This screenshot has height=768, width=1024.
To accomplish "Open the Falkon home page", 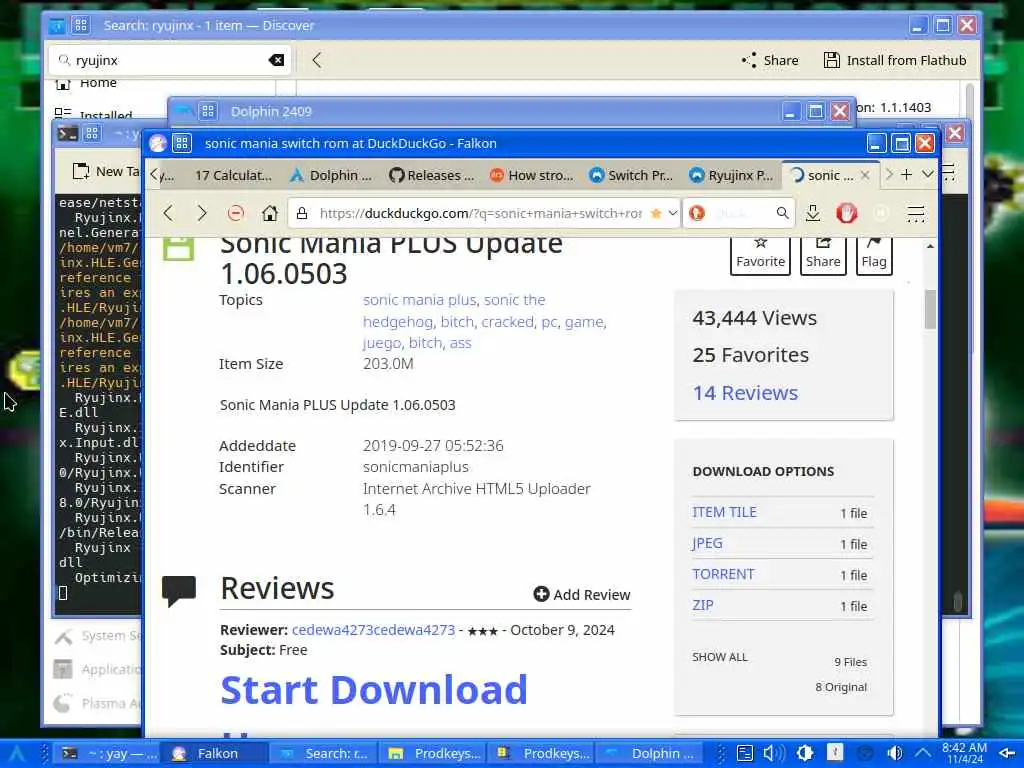I will [x=270, y=213].
